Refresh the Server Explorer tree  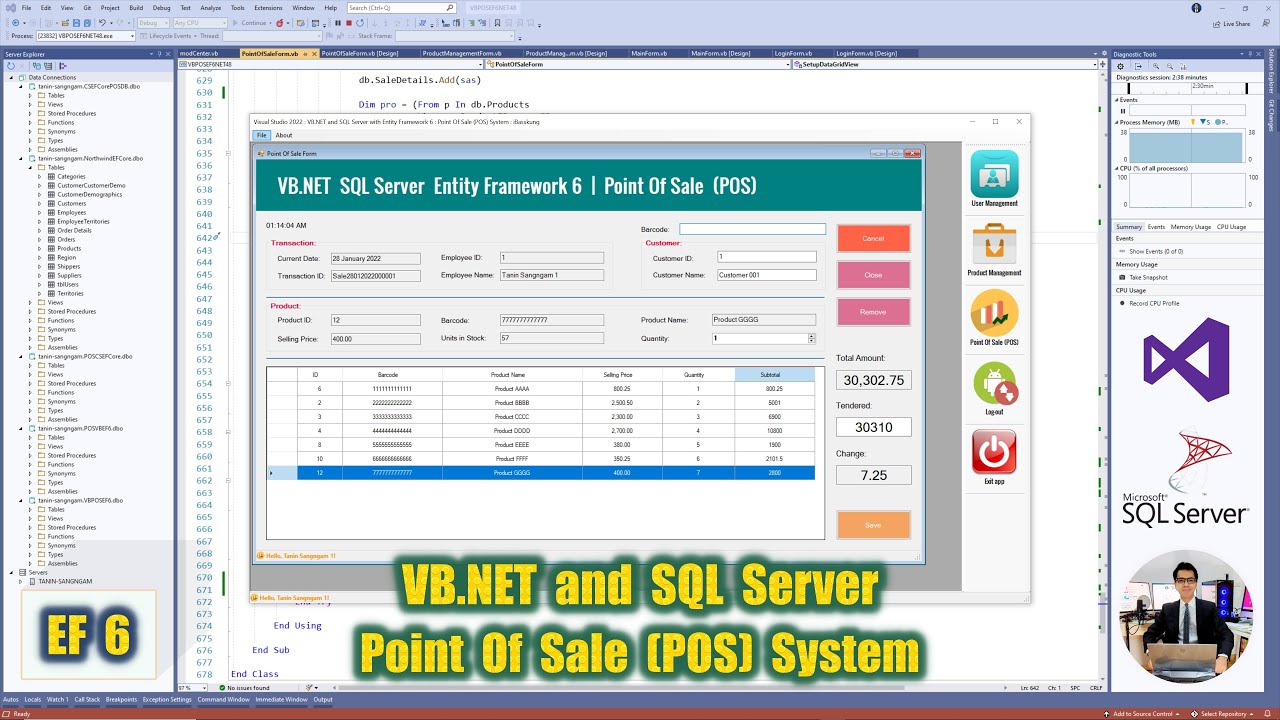pyautogui.click(x=11, y=66)
